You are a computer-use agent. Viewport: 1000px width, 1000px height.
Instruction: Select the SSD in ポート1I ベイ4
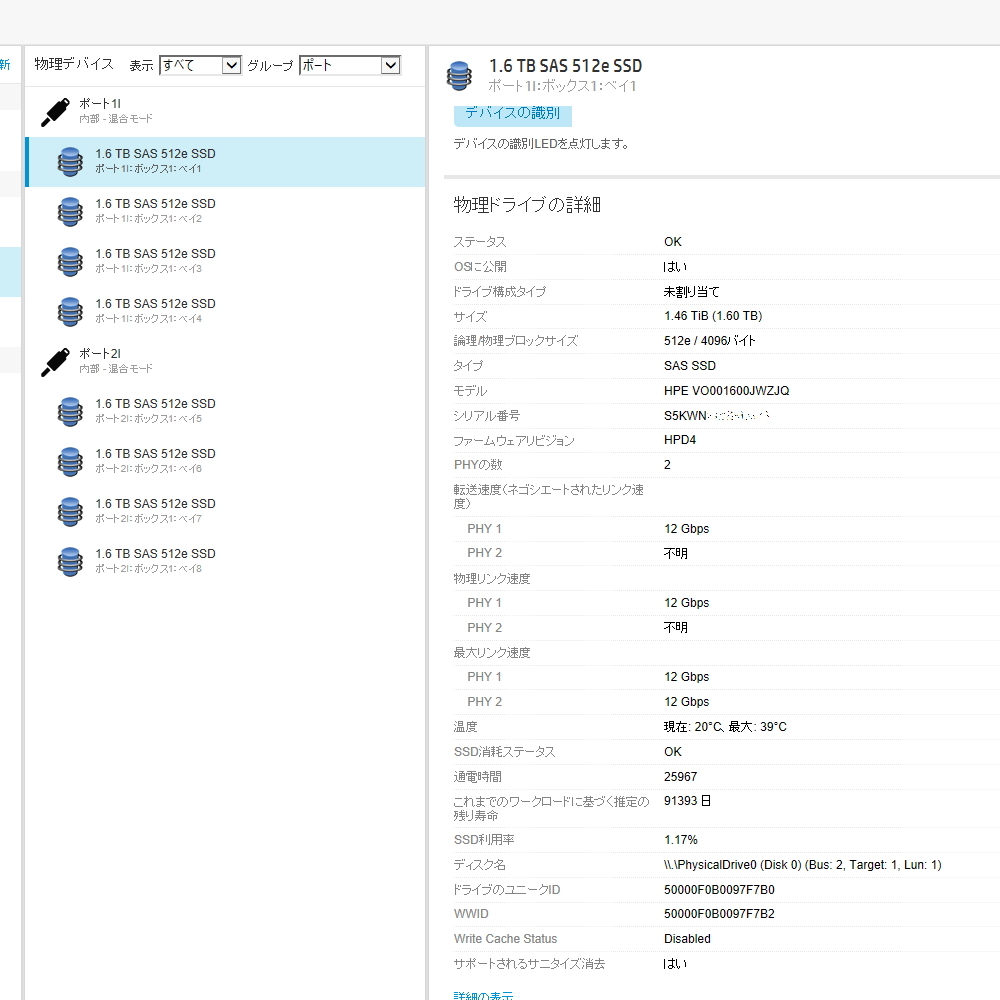(x=155, y=310)
